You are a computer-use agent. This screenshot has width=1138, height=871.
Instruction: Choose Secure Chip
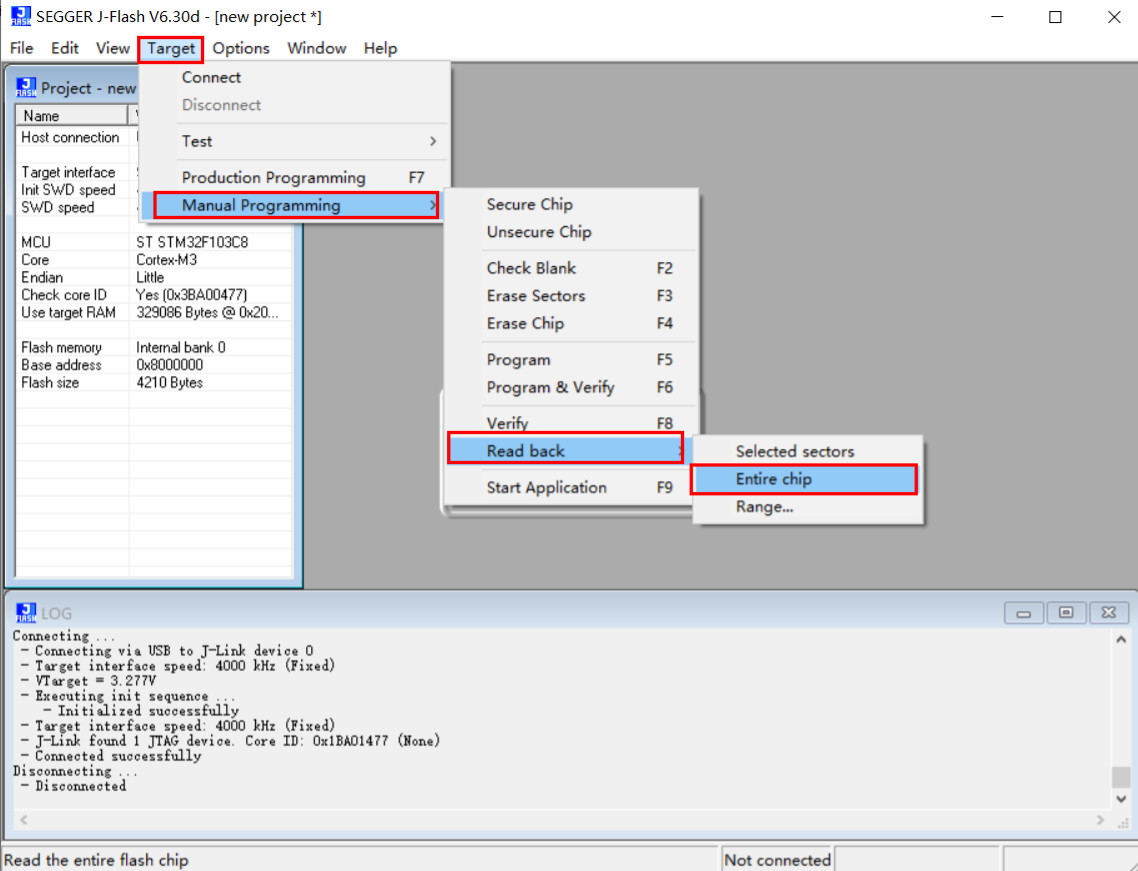click(x=570, y=205)
